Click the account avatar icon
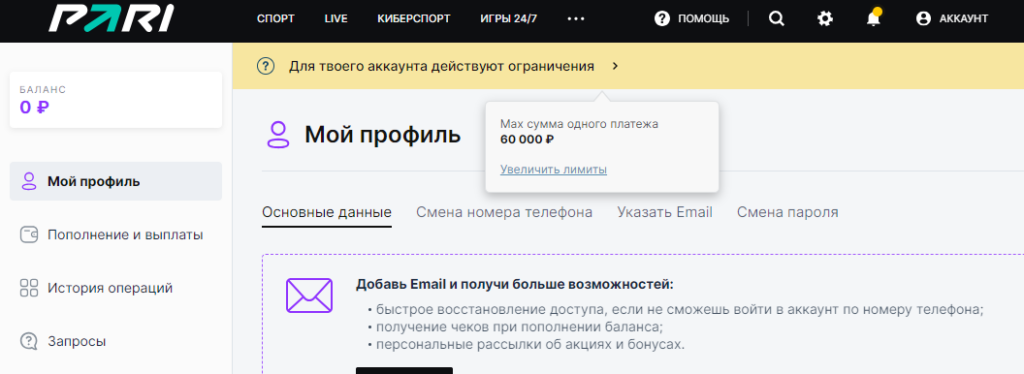 tap(923, 19)
